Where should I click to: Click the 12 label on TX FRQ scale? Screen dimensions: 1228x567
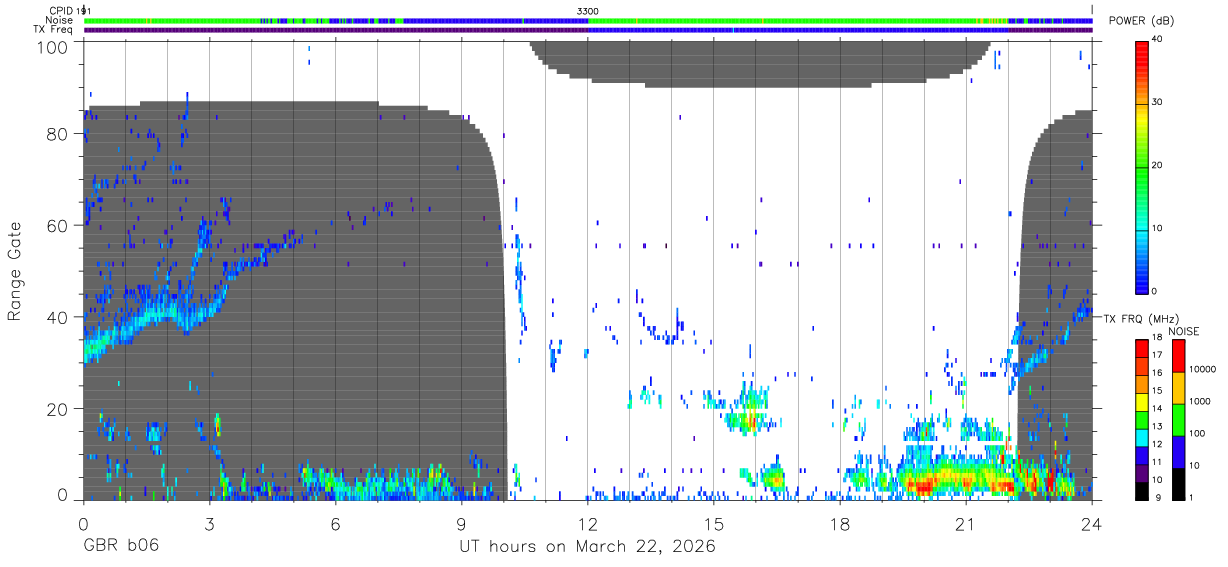pos(1157,445)
